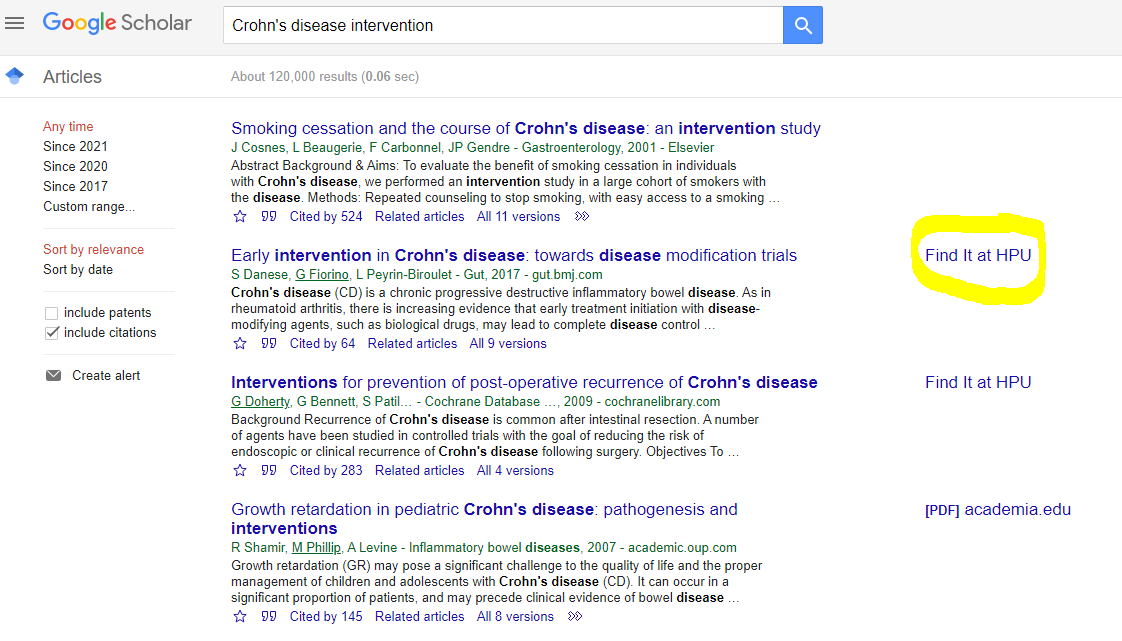
Task: Open cite quote for Growth retardation article
Action: tap(269, 616)
